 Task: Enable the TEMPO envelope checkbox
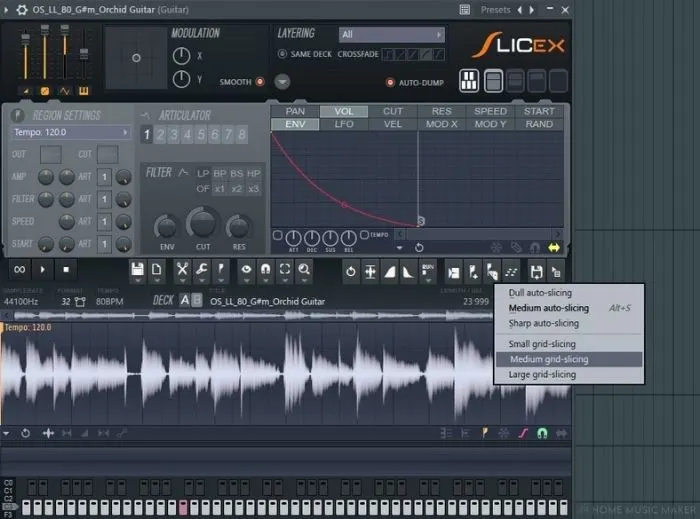pos(364,235)
